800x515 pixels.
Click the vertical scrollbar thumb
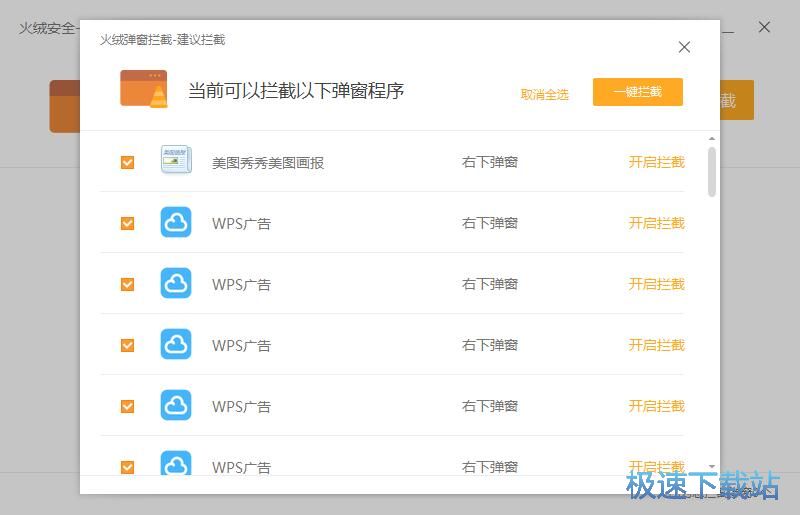(712, 172)
